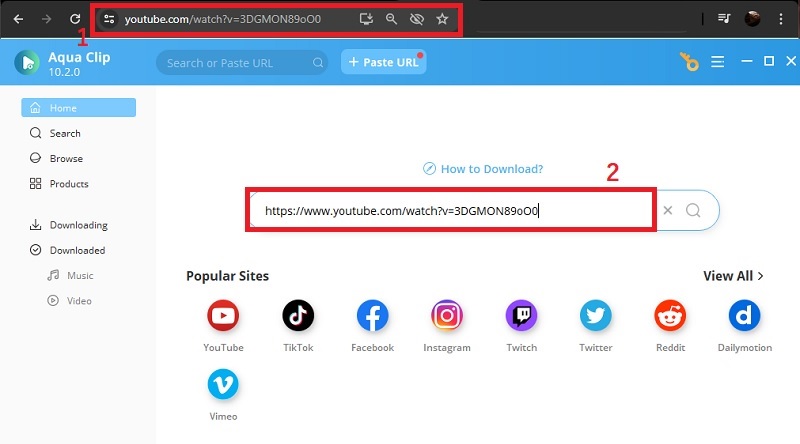
Task: Open the browser profile avatar
Action: pos(752,18)
